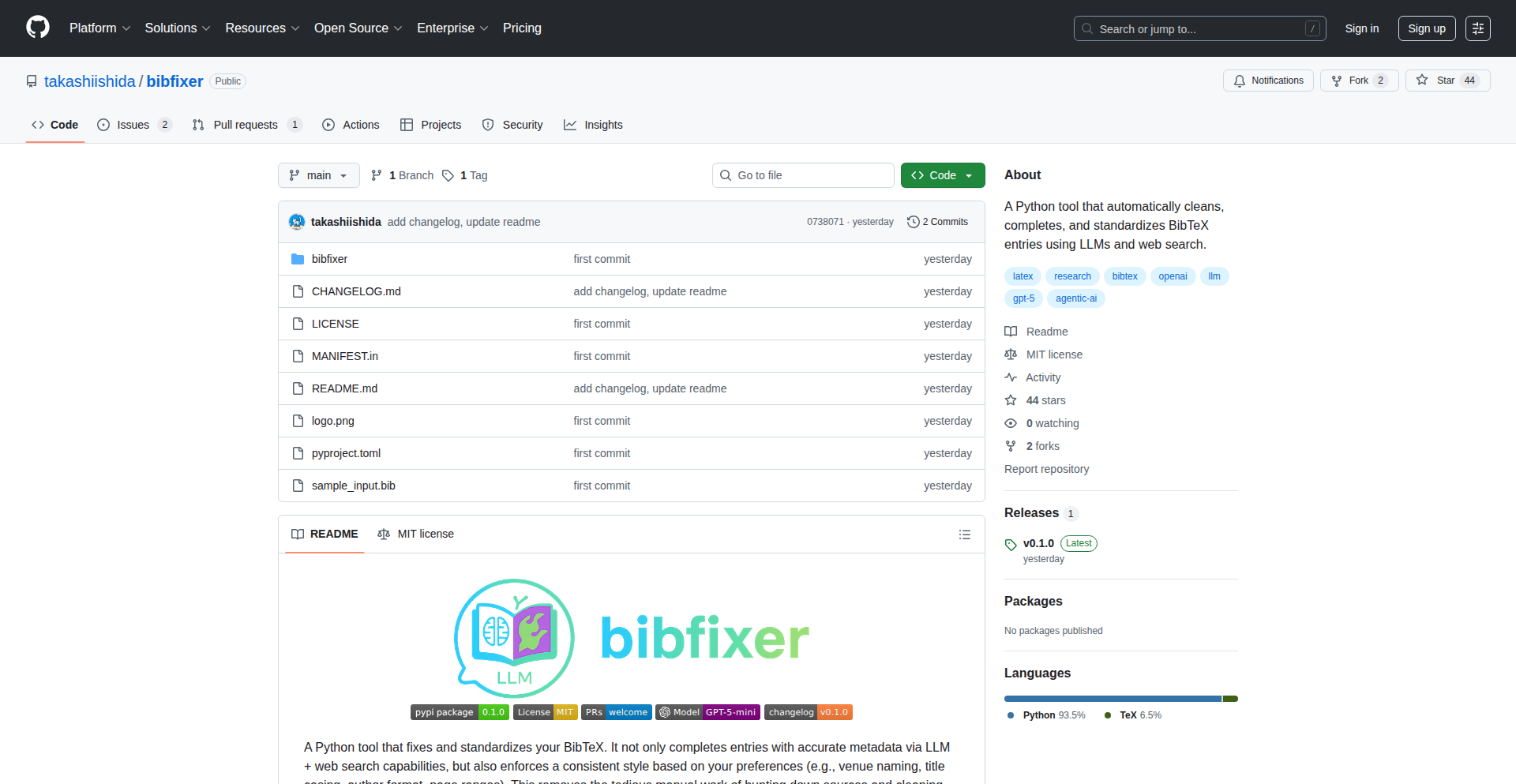Open the Security tab
The image size is (1516, 784).
[x=512, y=125]
